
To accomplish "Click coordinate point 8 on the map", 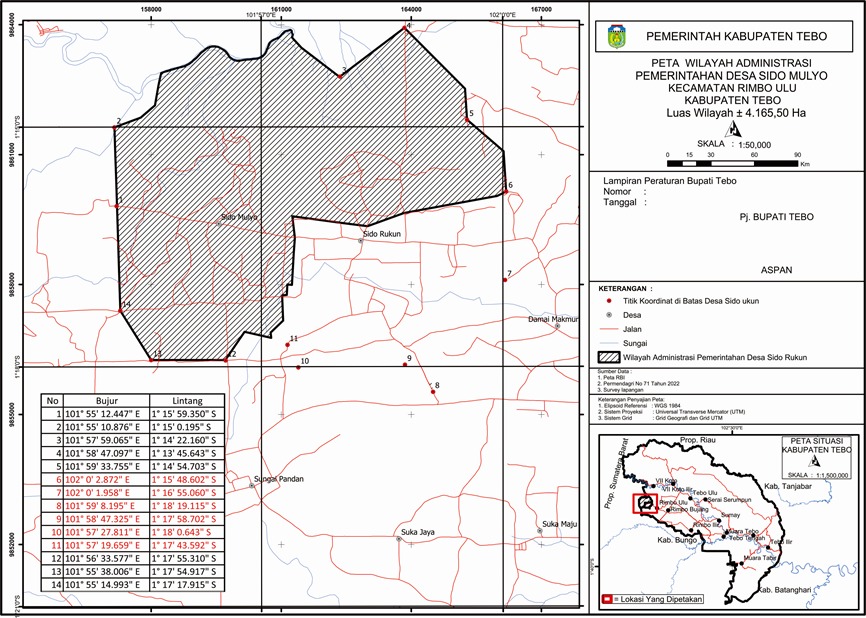I will [x=432, y=392].
